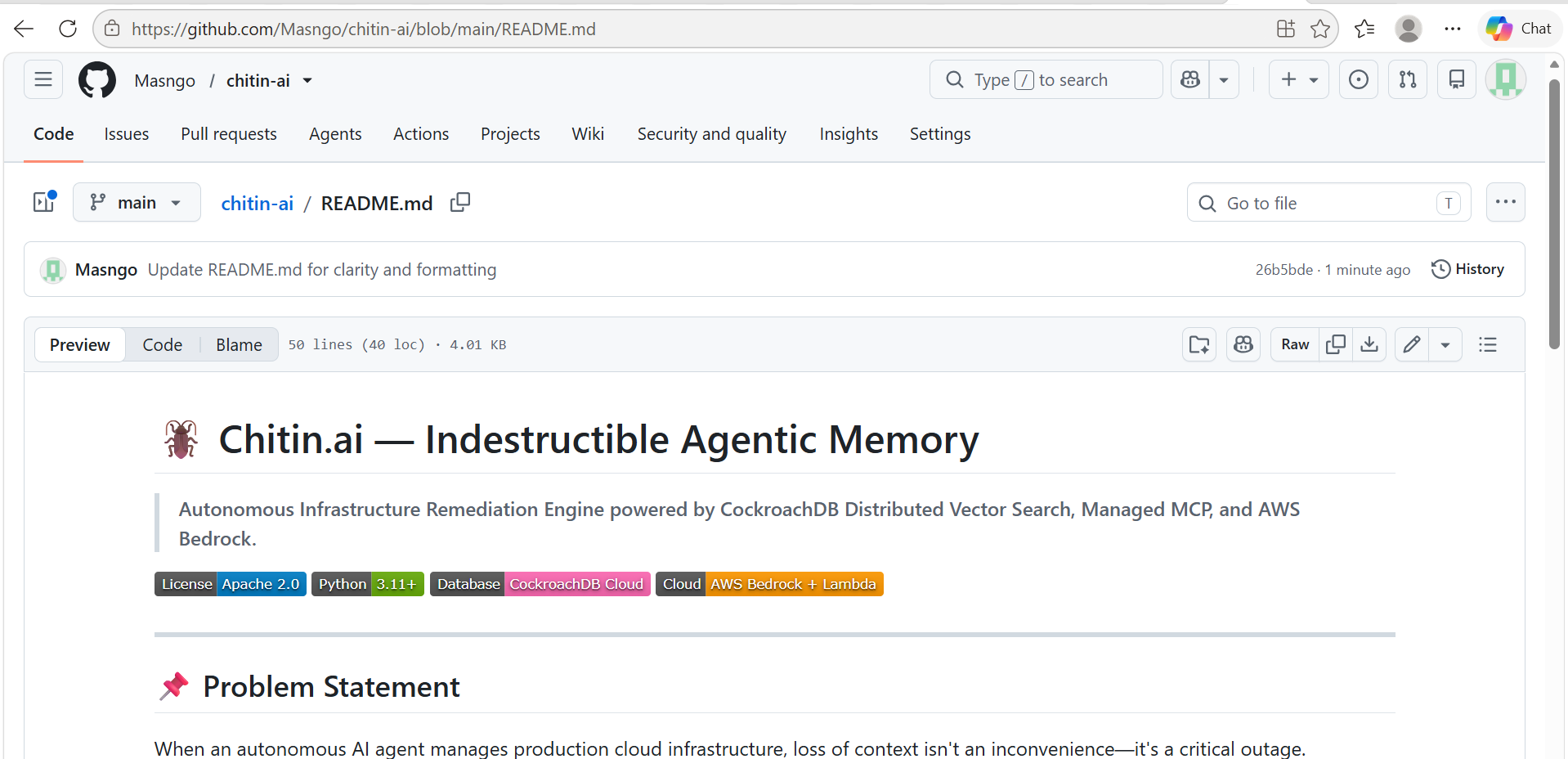Open GitHub global navigation hamburger menu

[x=43, y=79]
